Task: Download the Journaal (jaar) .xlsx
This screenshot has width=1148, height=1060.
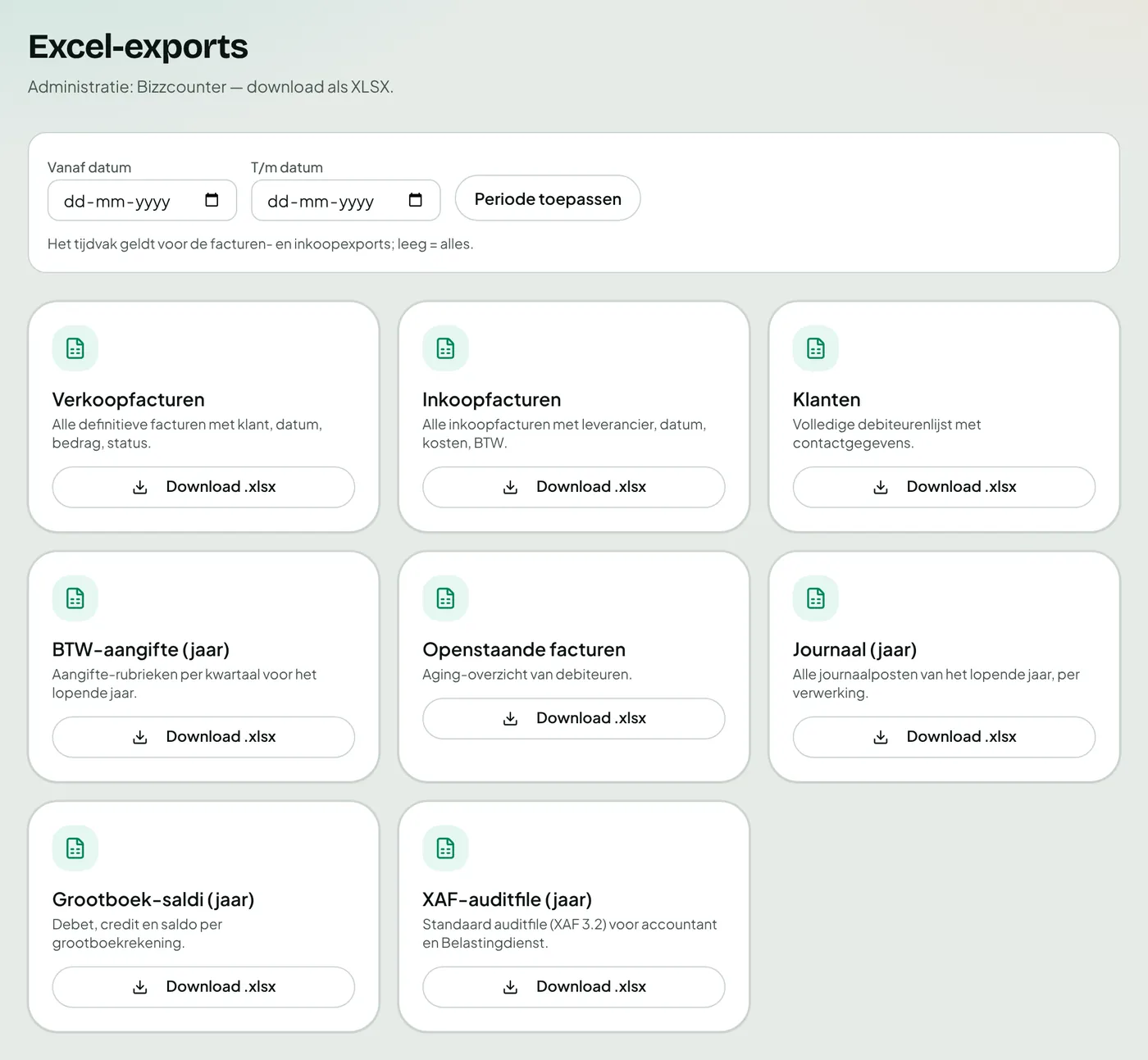Action: coord(944,737)
